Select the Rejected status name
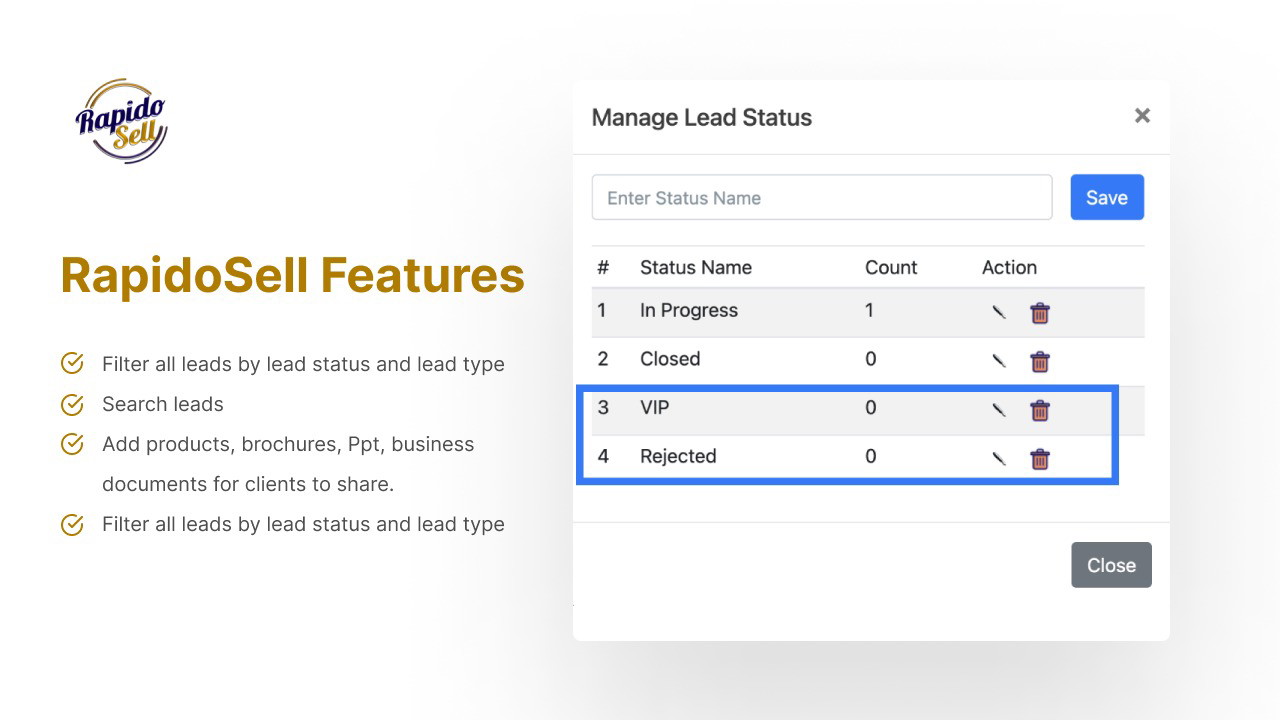Screen dimensions: 1280x720 click(678, 456)
